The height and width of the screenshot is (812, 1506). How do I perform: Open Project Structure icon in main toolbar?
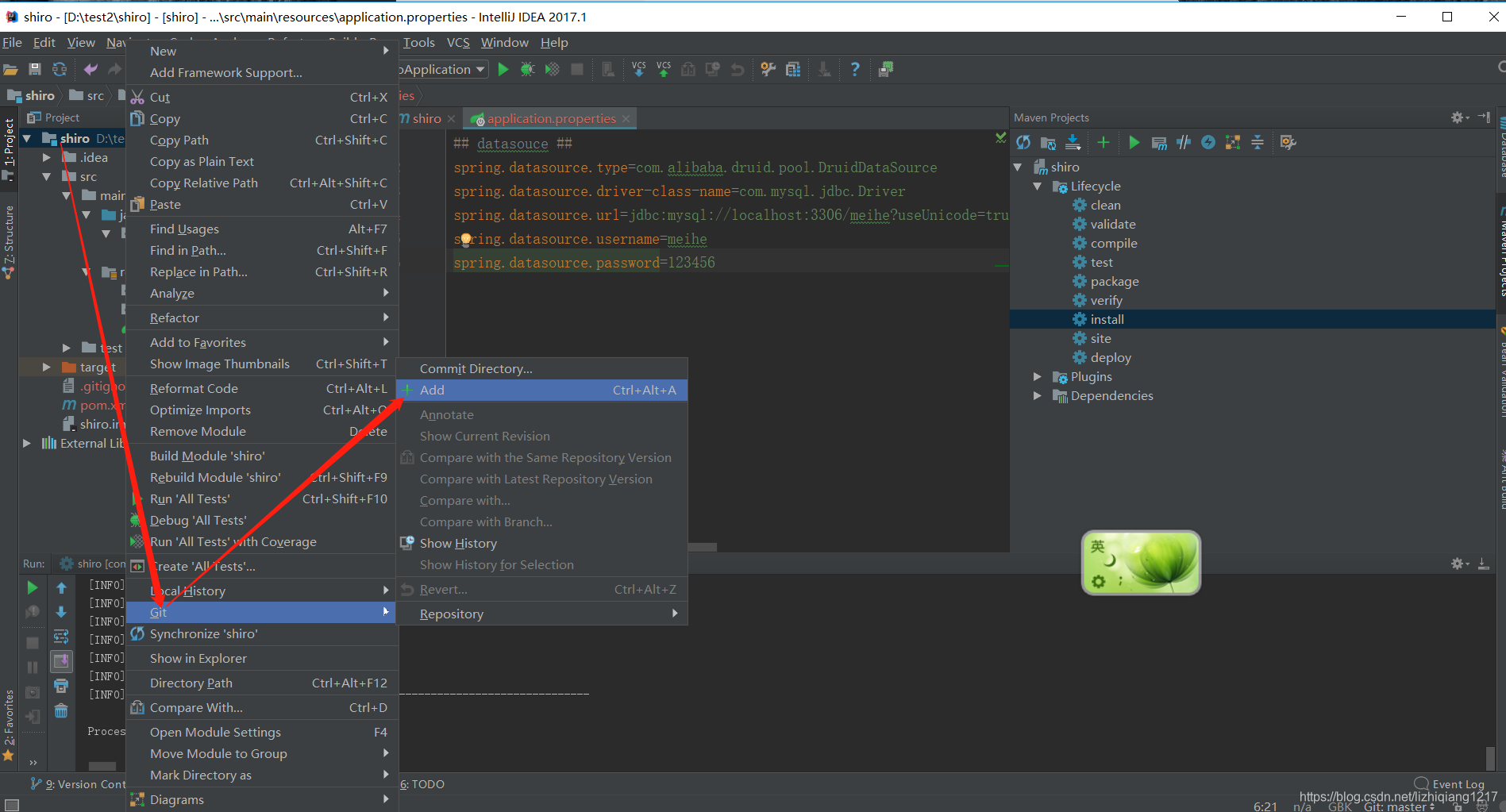[x=792, y=70]
